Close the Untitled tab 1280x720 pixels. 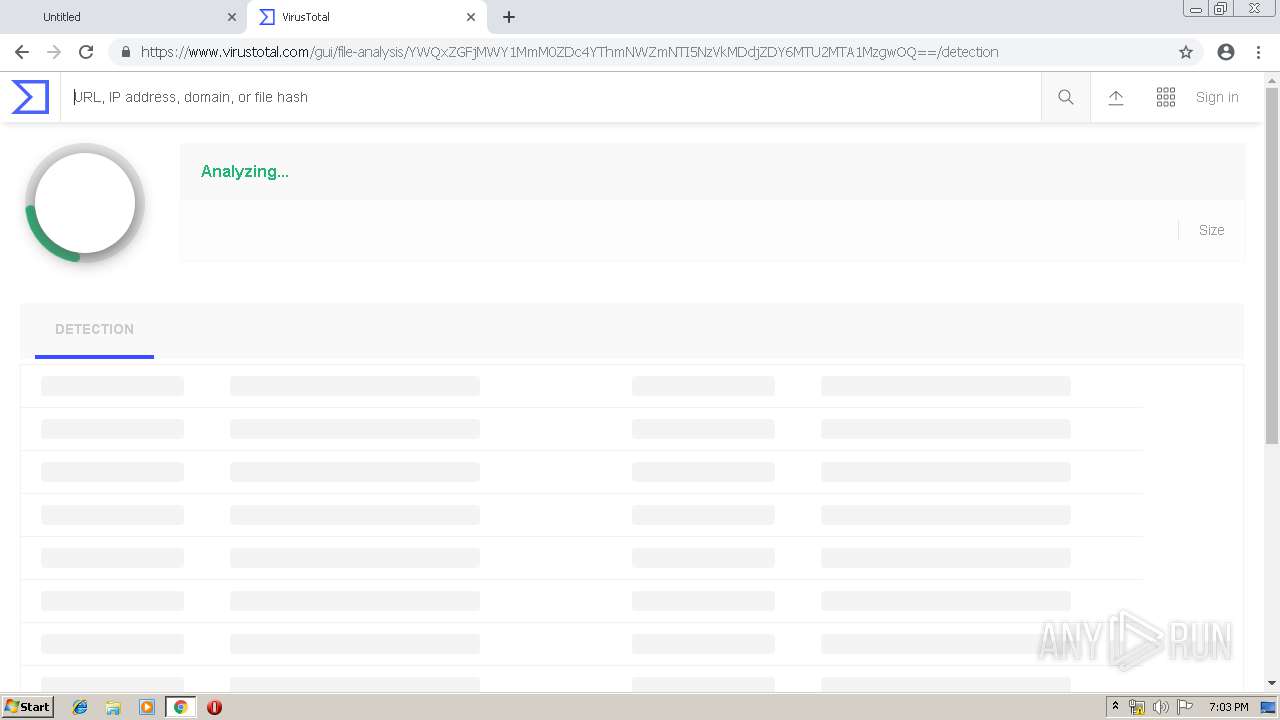232,17
